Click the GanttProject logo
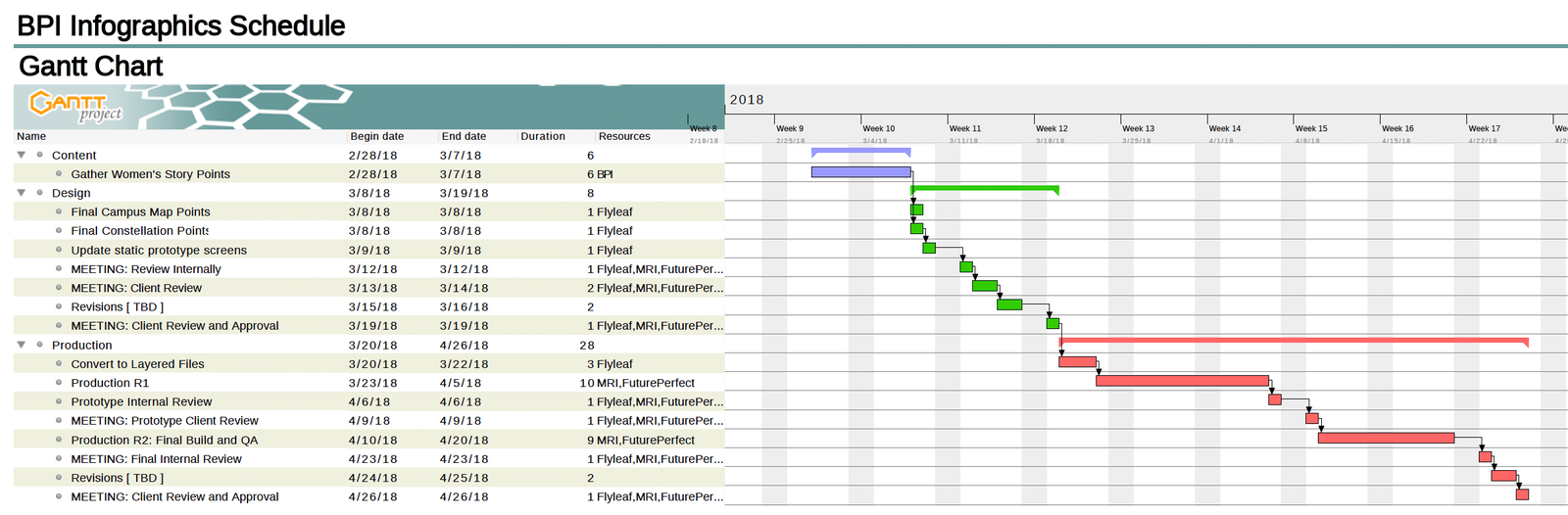This screenshot has height=515, width=1568. click(x=75, y=106)
